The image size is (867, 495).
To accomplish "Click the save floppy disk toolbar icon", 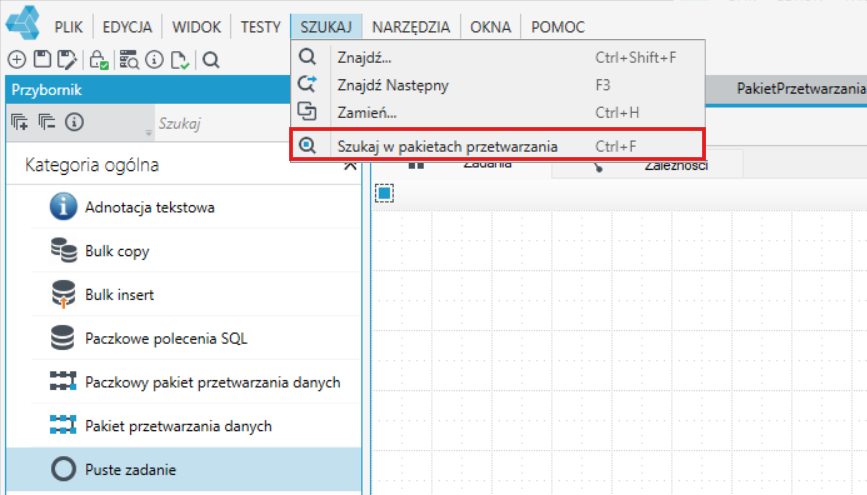I will point(42,59).
